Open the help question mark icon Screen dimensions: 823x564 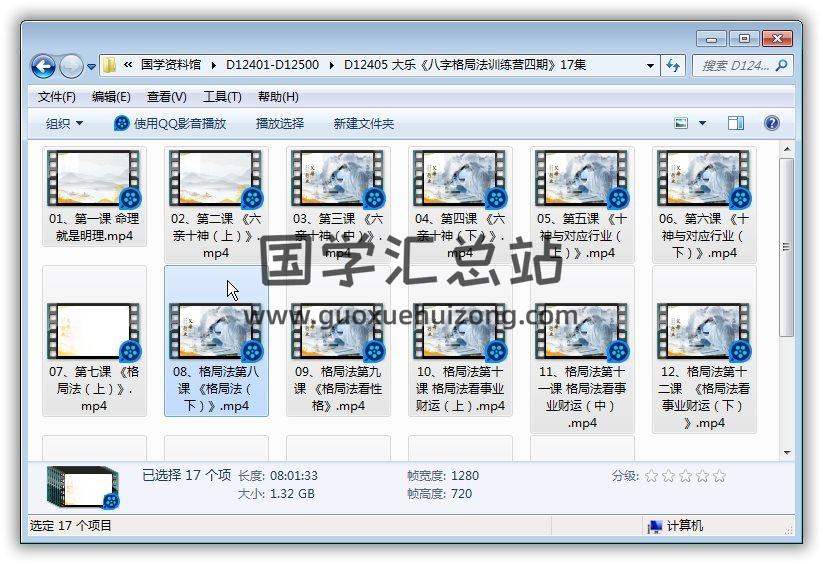[771, 124]
